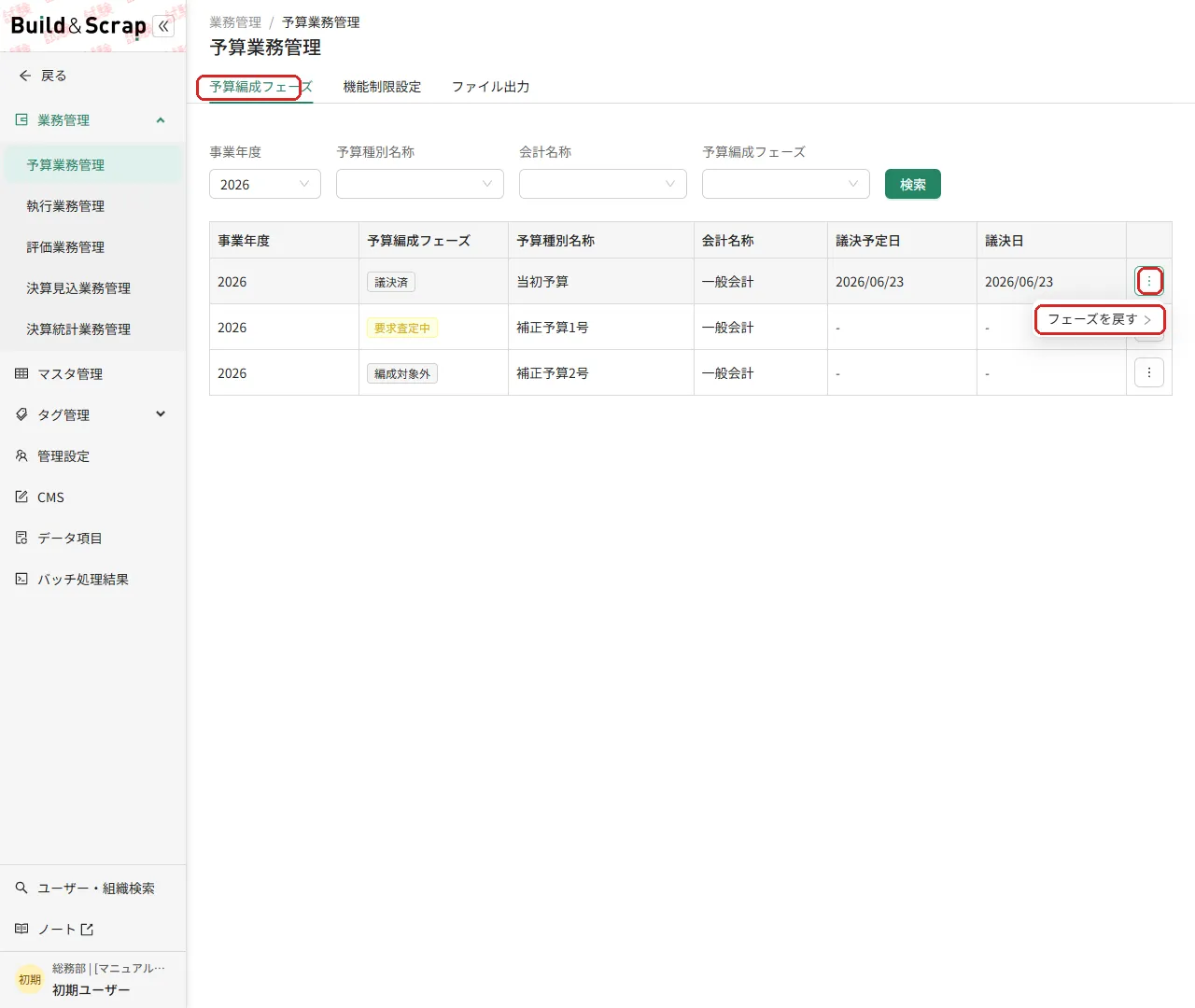Click the 業務管理 section icon
1195x1008 pixels.
point(21,119)
